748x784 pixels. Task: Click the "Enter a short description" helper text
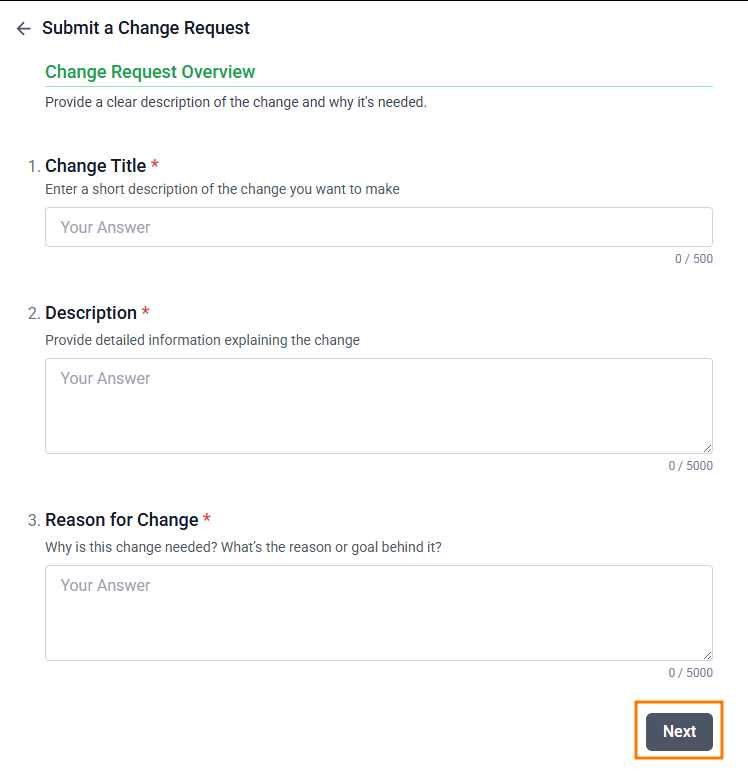[222, 189]
